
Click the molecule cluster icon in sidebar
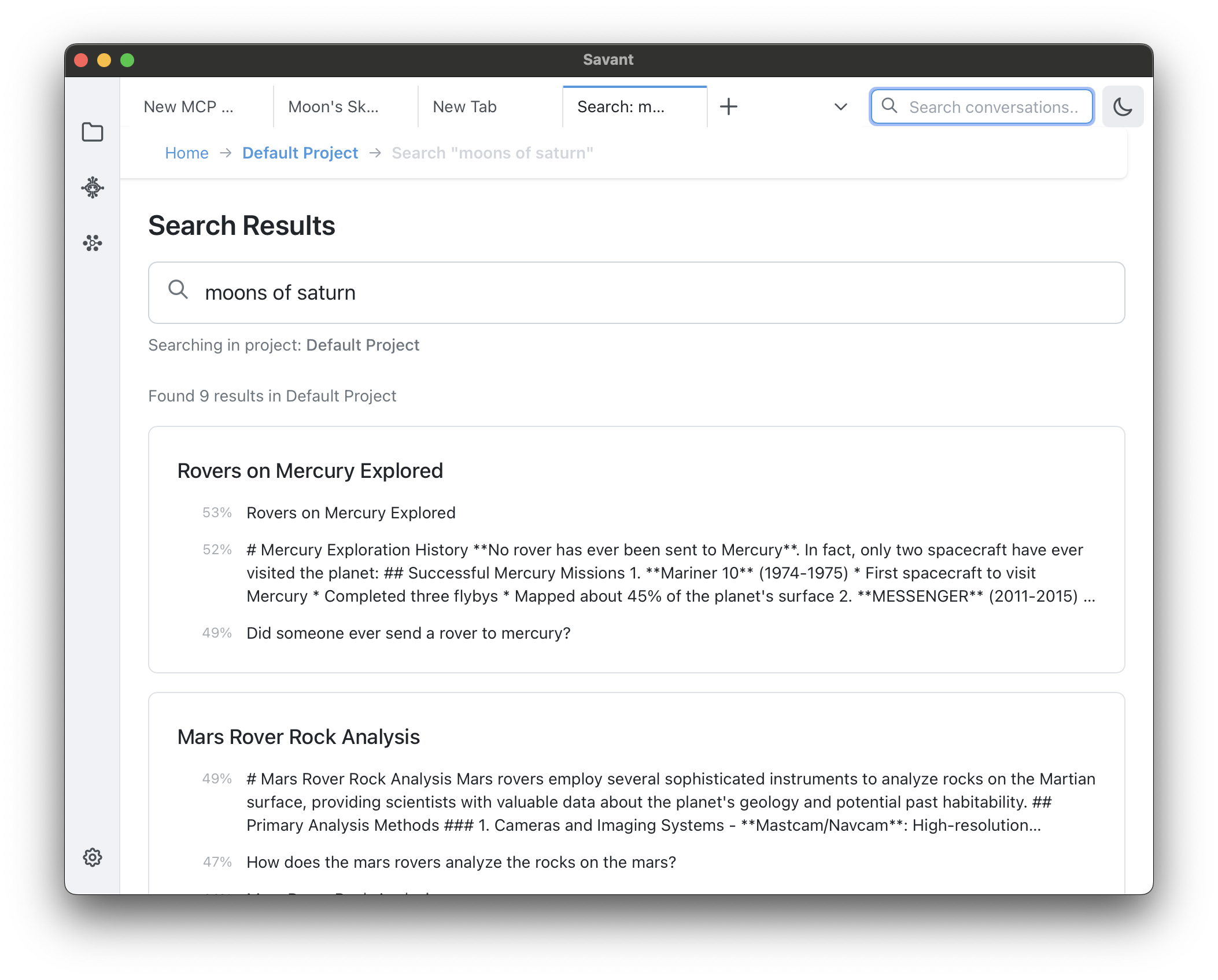93,242
